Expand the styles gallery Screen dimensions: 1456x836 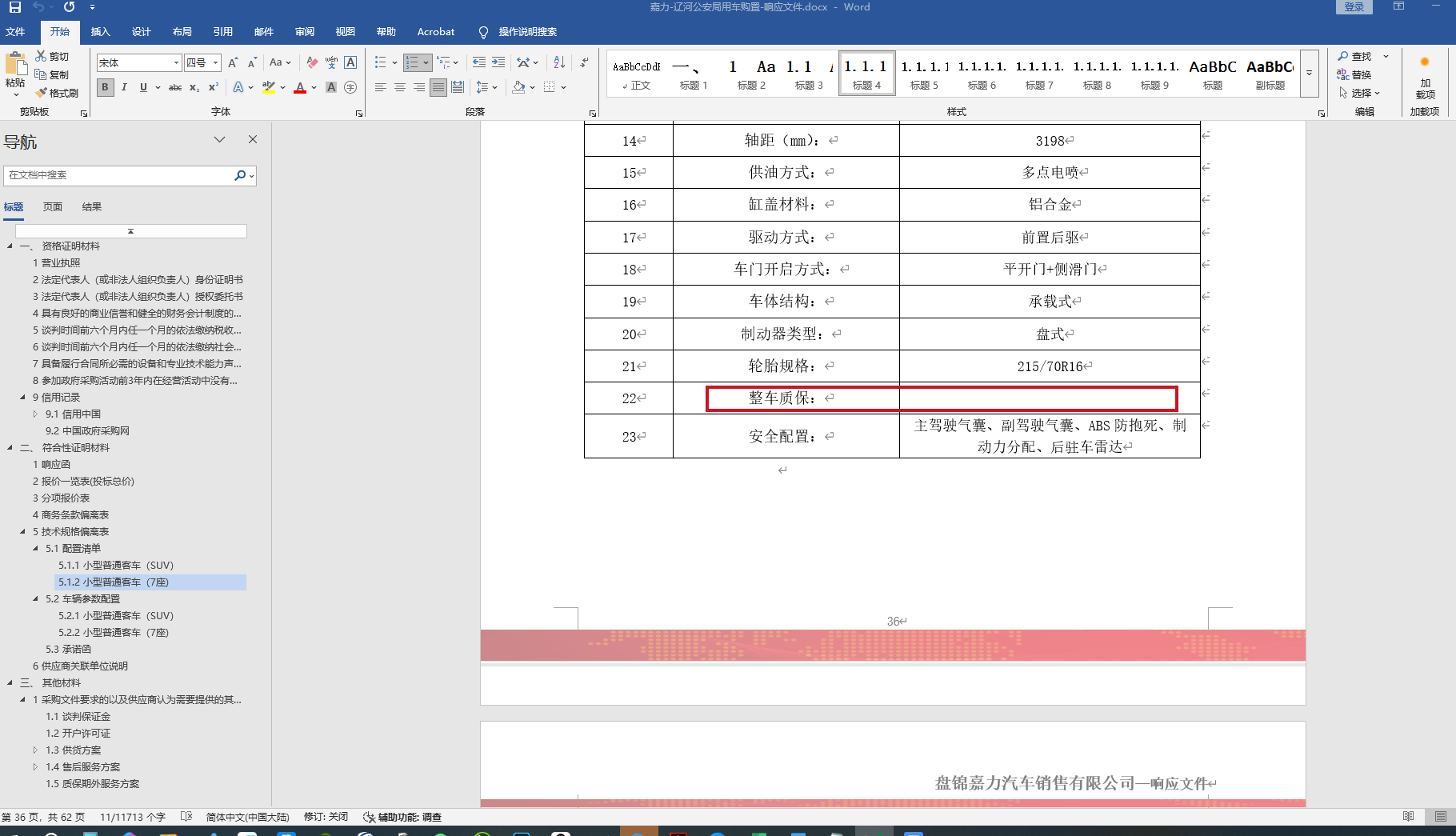tap(1310, 74)
